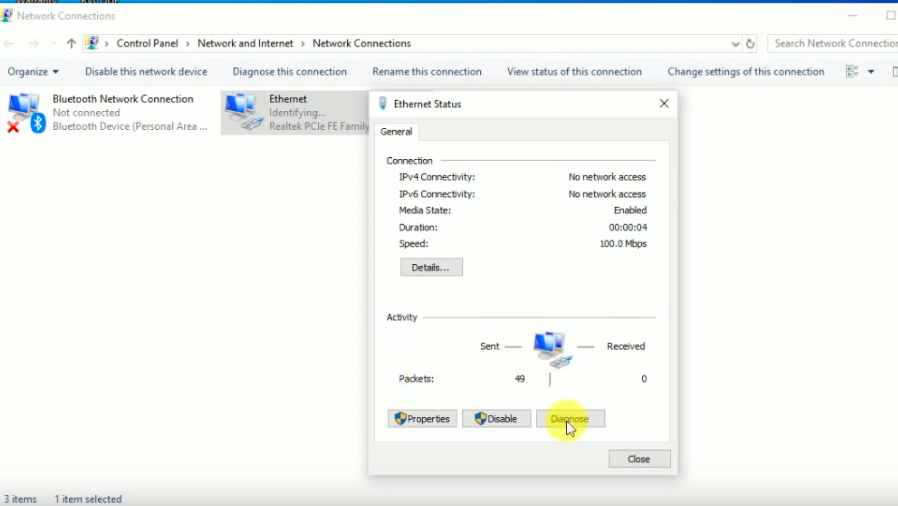Click the Control Panel icon in address bar
This screenshot has height=506, width=898.
click(92, 43)
